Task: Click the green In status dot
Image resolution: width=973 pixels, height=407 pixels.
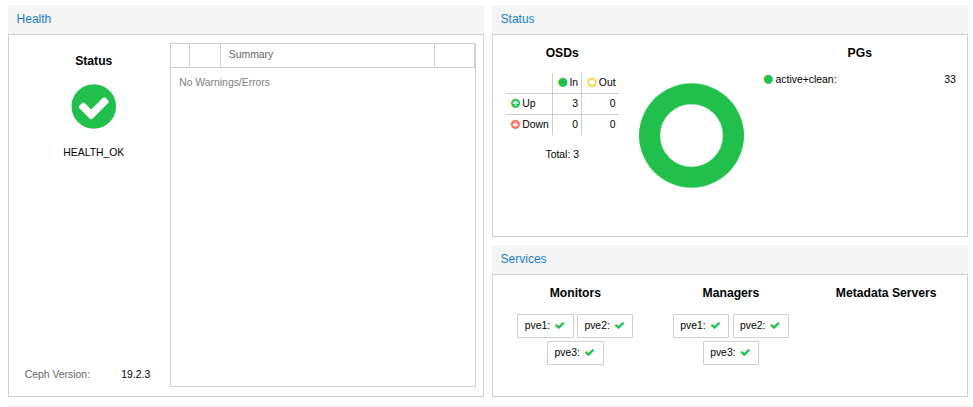Action: click(x=562, y=82)
